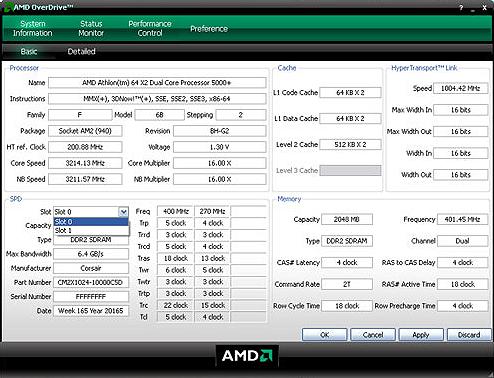
Task: Click the Core Multiplier 16.00 X field
Action: [220, 163]
